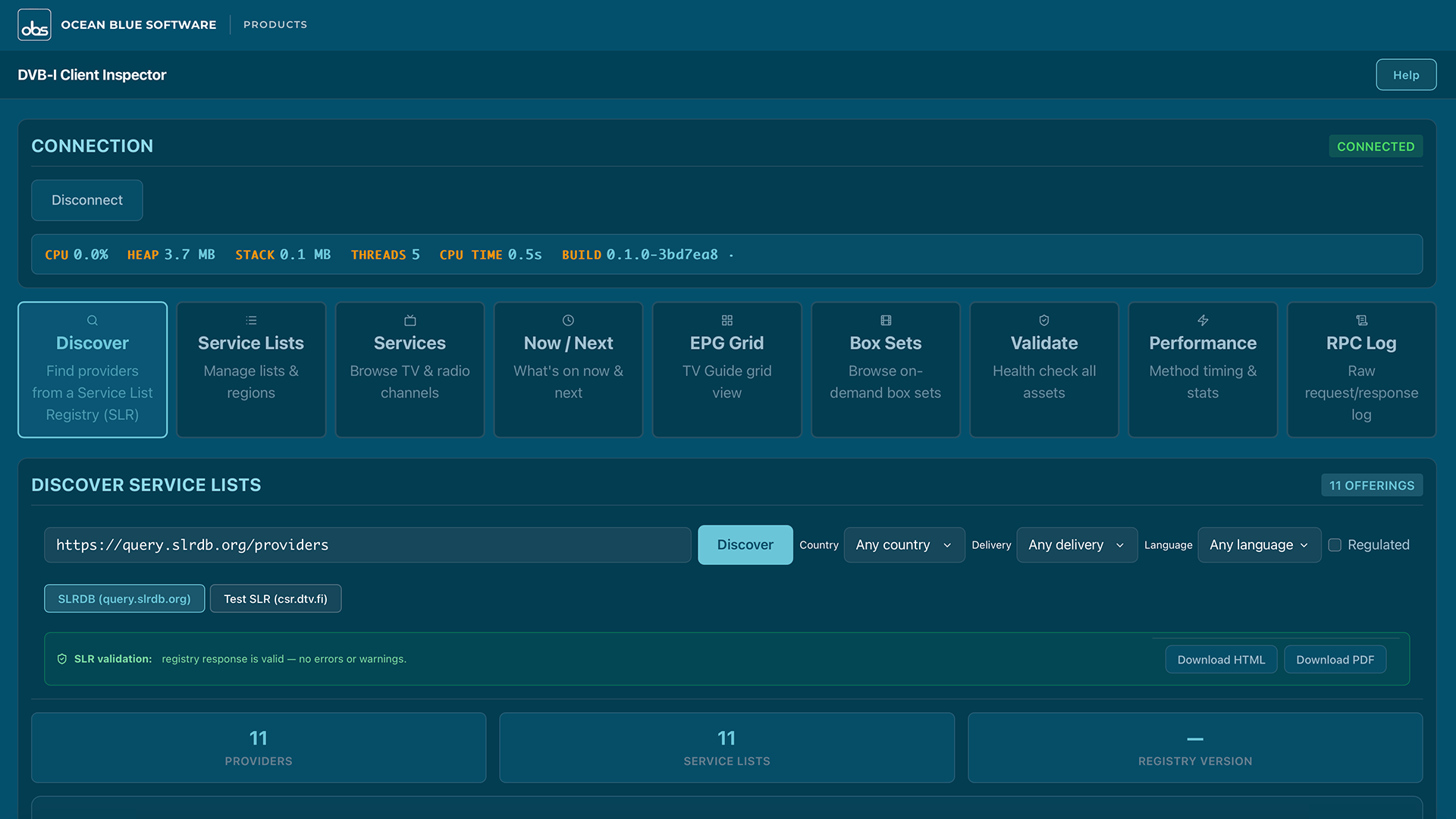1456x819 pixels.
Task: Focus the registry URL input field
Action: [368, 545]
